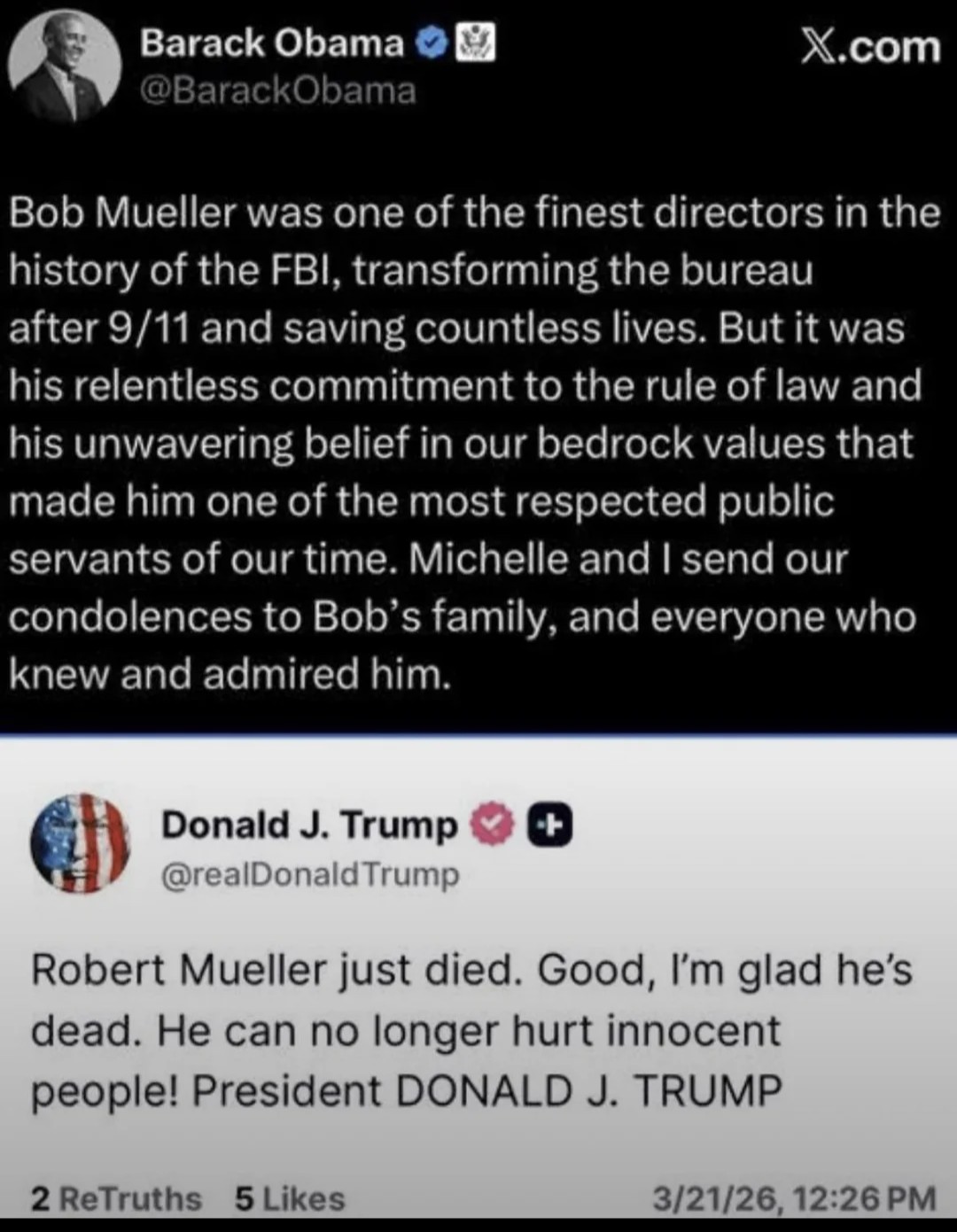
Task: Click the Donald J. Trump display name
Action: [308, 825]
